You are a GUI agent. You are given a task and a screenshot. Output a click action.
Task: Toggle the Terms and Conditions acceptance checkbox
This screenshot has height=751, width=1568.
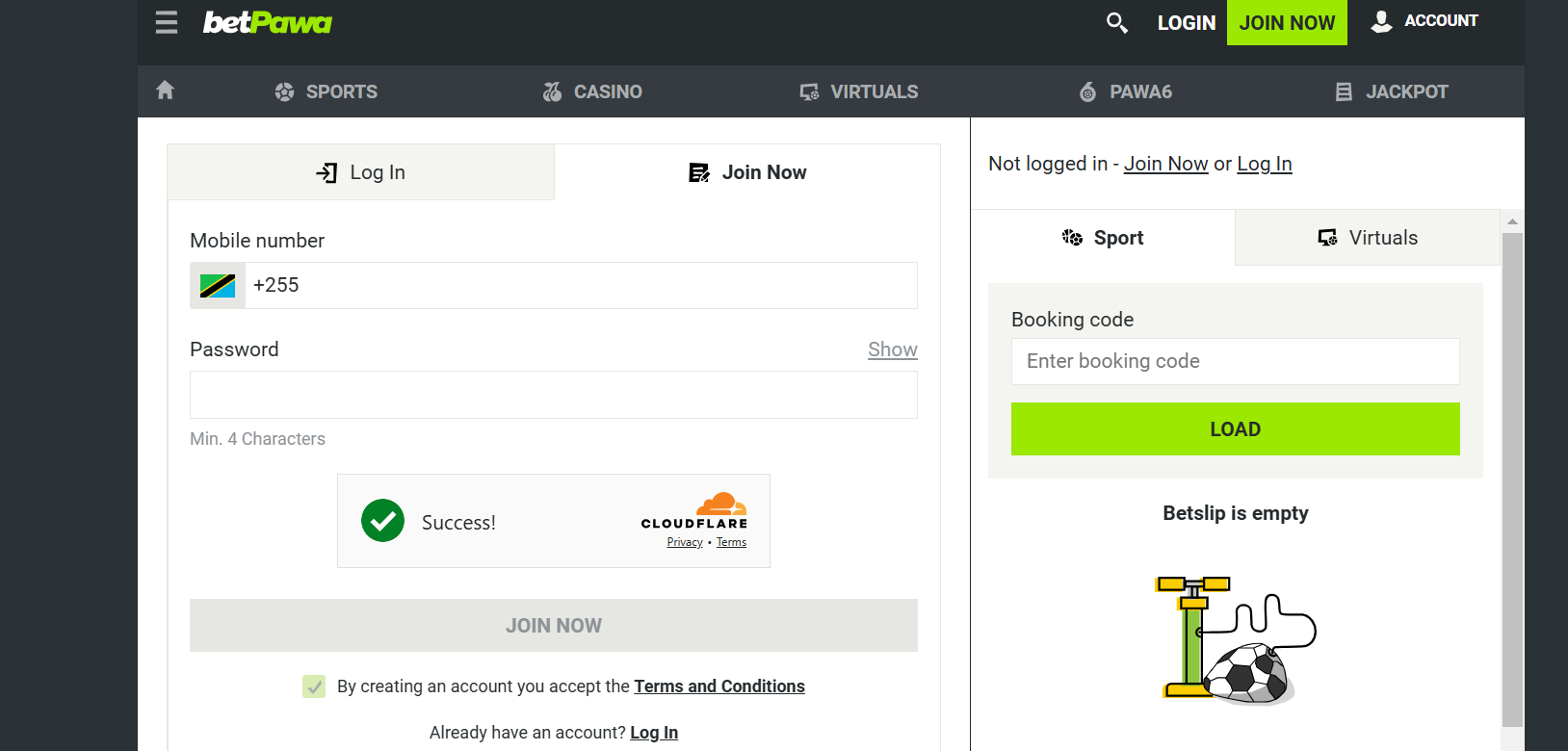(314, 686)
